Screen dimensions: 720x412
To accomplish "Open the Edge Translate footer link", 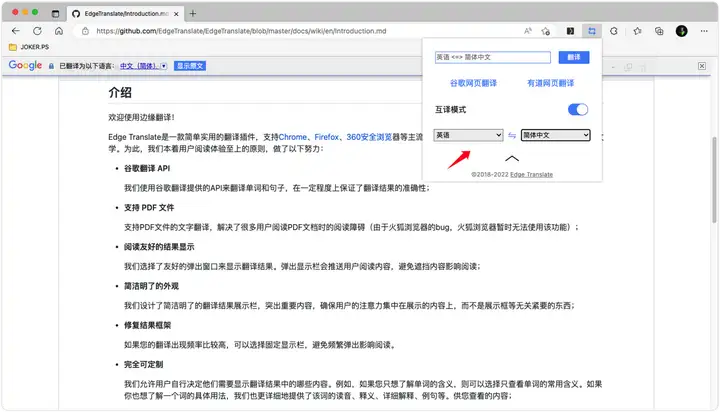I will coord(531,175).
